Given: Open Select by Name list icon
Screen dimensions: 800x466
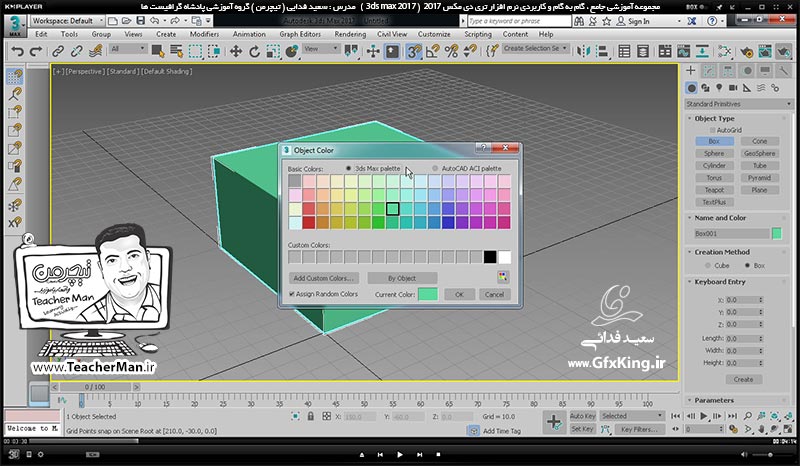Looking at the screenshot, I should coord(177,52).
